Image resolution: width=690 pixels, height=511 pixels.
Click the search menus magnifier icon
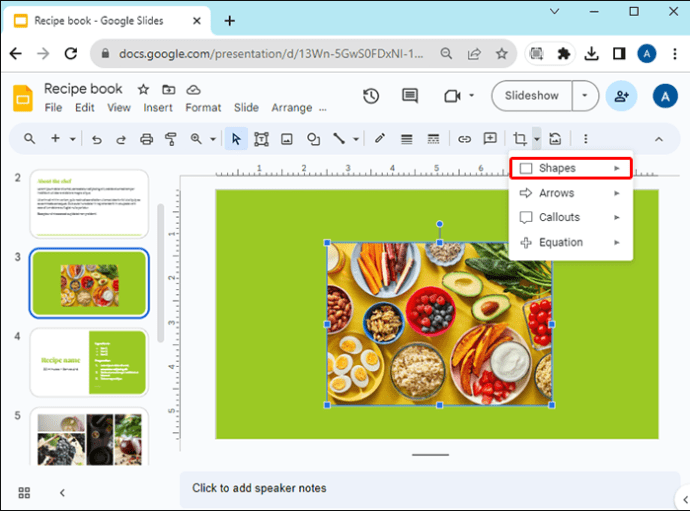click(29, 139)
